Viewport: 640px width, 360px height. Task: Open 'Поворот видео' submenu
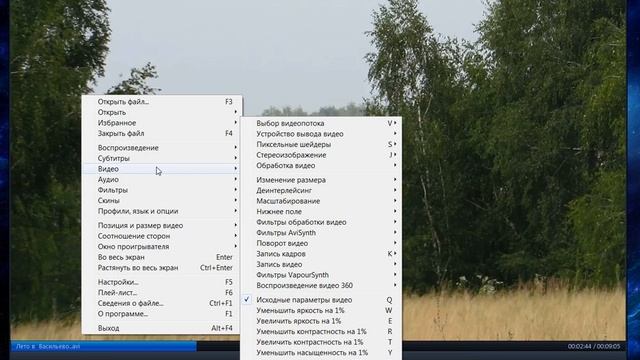tap(321, 244)
